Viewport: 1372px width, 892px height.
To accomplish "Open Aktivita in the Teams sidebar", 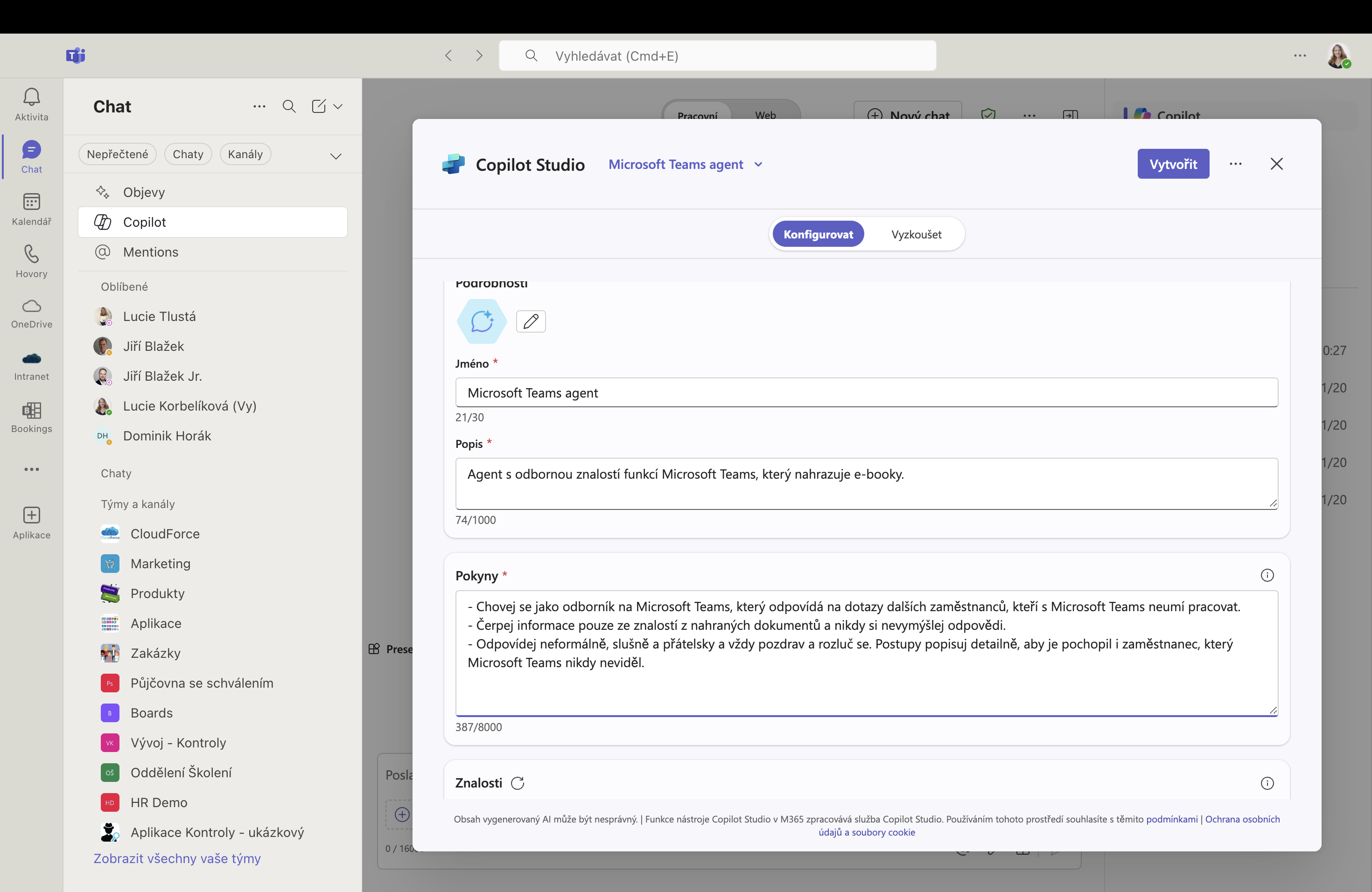I will 31,105.
